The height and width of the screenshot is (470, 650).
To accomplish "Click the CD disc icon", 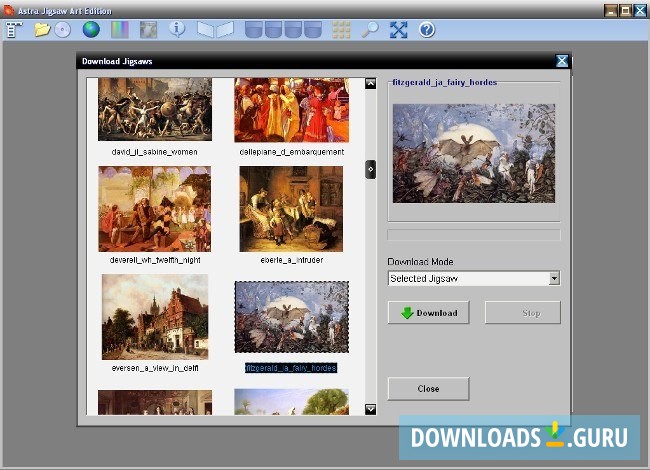I will [x=63, y=30].
